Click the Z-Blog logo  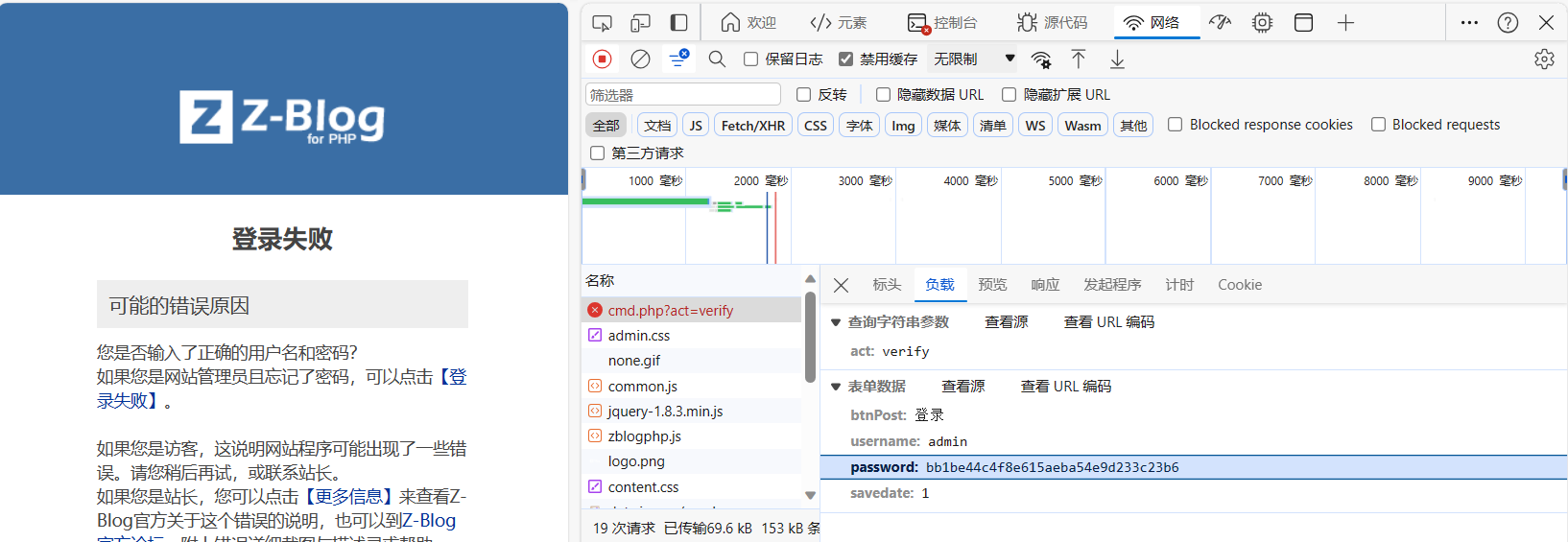(x=282, y=117)
